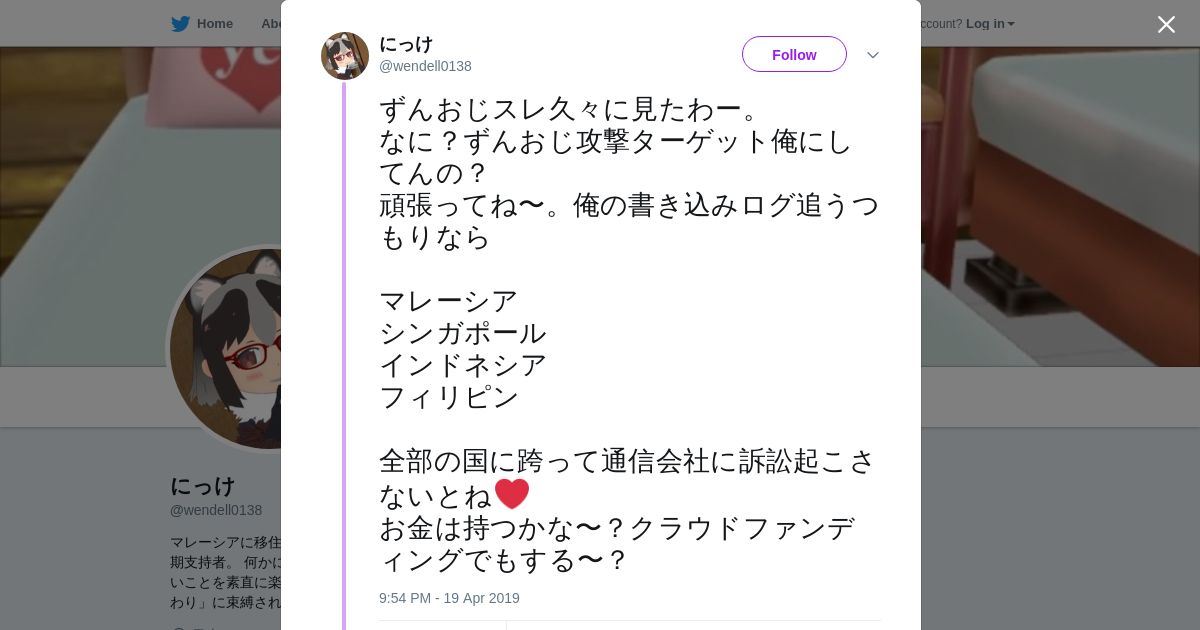Click the profile bio text starting with マレーシアに移住
1200x630 pixels.
tap(225, 572)
